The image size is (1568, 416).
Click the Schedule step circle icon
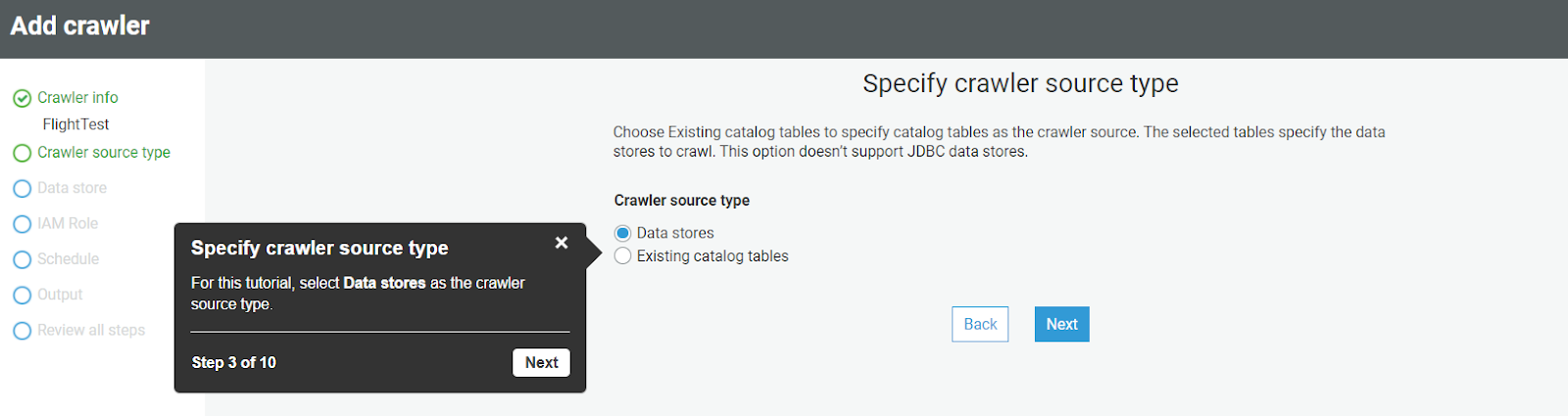point(22,259)
